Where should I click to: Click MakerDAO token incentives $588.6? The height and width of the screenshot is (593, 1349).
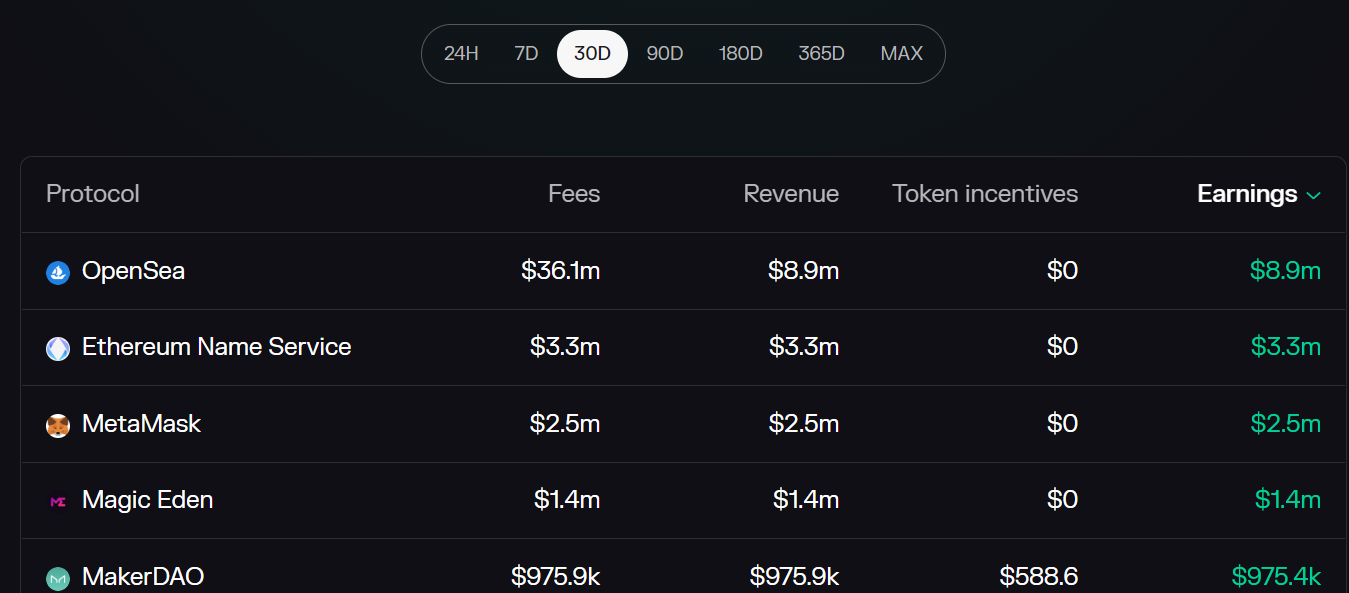[x=1038, y=577]
